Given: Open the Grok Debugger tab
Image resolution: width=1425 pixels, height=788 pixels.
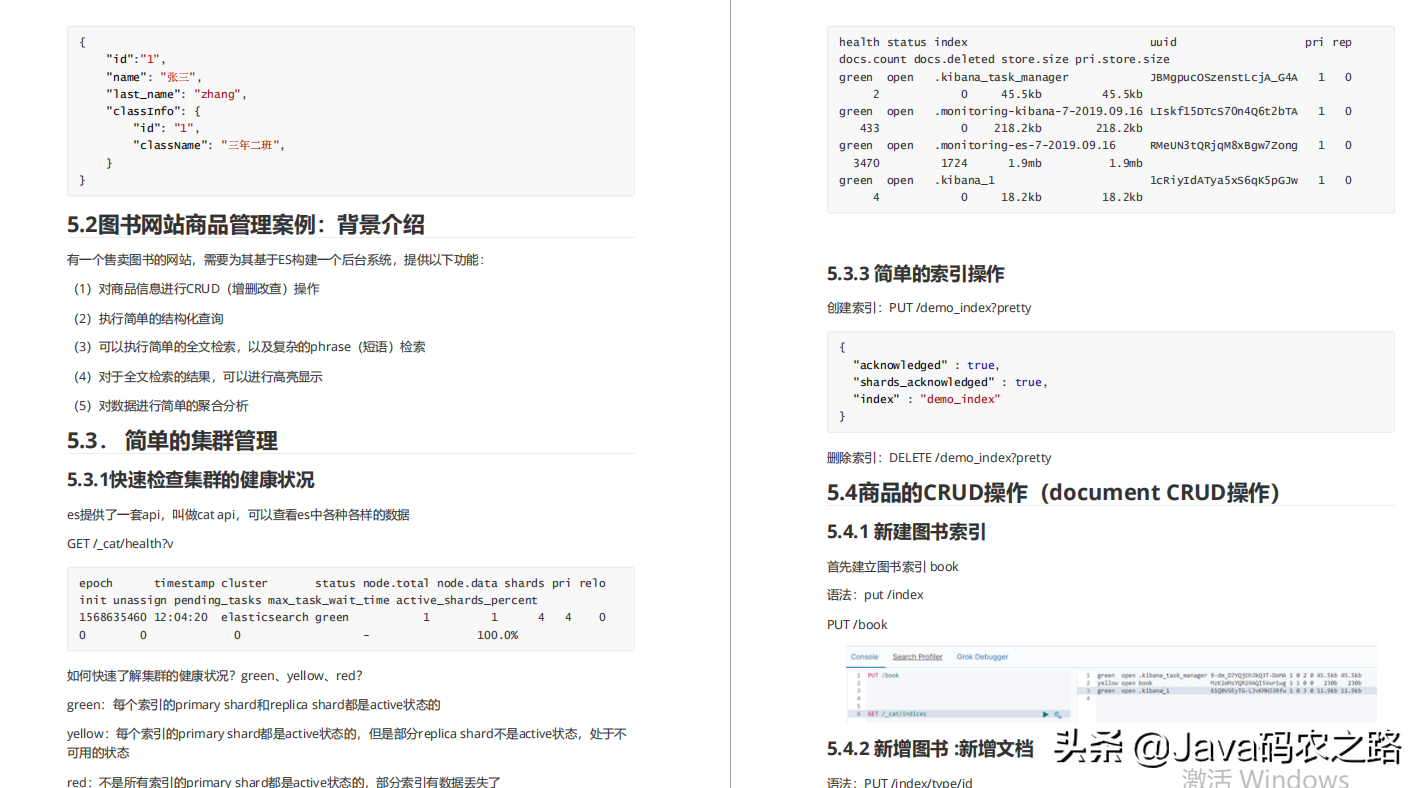Looking at the screenshot, I should point(982,657).
